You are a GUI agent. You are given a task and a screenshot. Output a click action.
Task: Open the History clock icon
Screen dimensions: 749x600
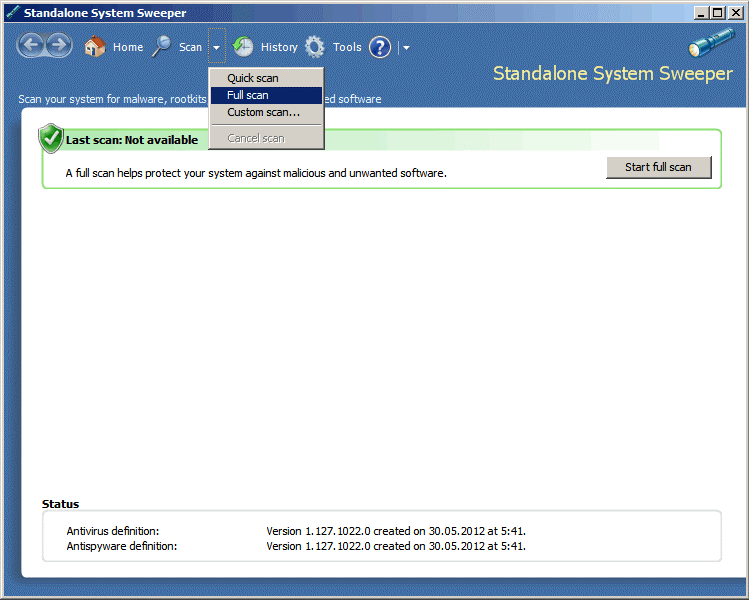243,47
